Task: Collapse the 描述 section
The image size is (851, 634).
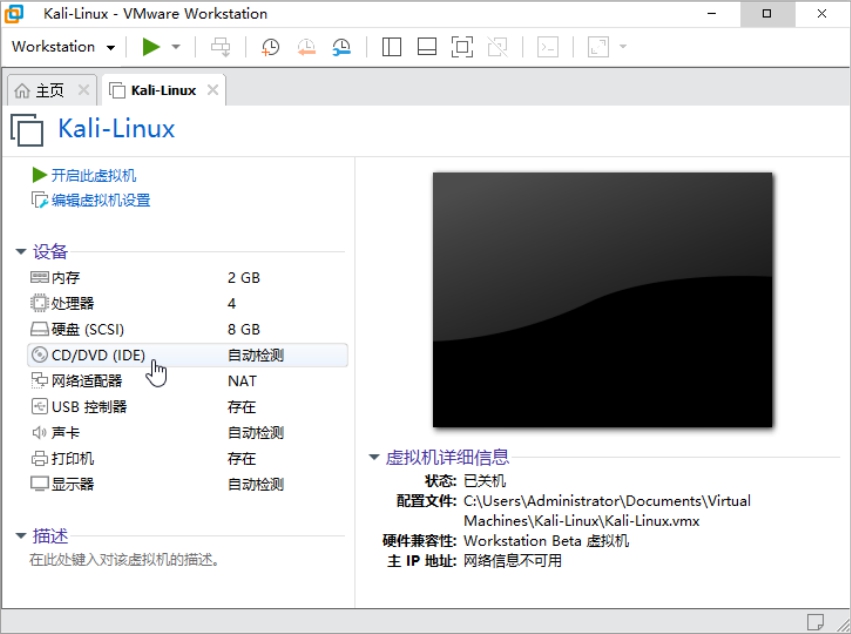Action: tap(21, 536)
